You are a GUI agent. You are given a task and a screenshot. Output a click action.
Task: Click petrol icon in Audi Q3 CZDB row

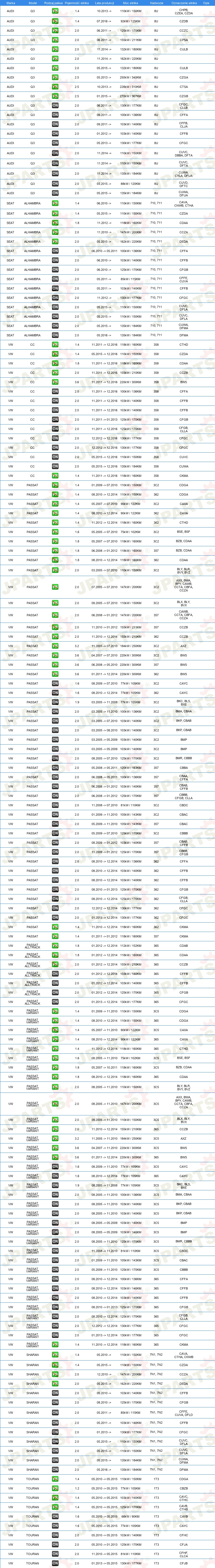(x=55, y=21)
